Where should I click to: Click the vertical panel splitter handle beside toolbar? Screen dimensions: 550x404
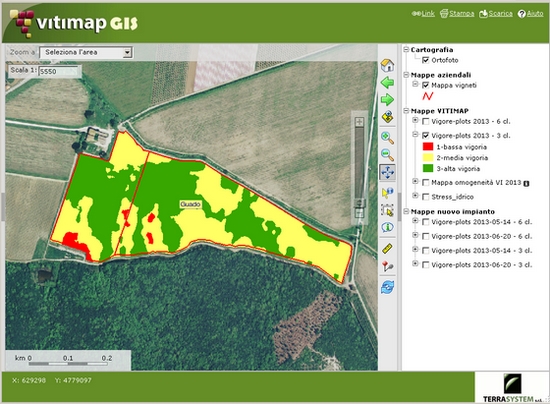[399, 207]
